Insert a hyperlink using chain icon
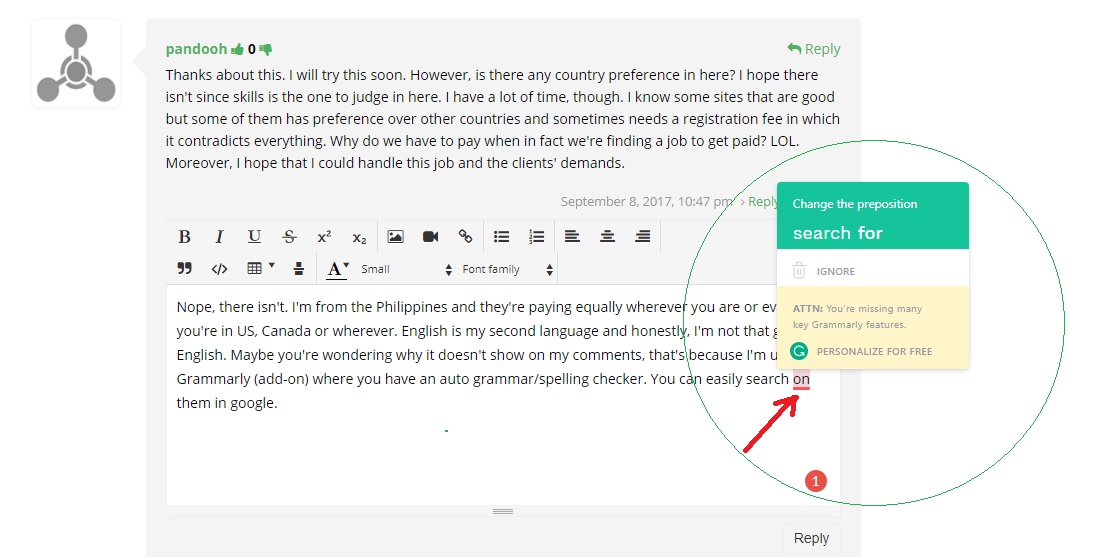 [x=465, y=237]
